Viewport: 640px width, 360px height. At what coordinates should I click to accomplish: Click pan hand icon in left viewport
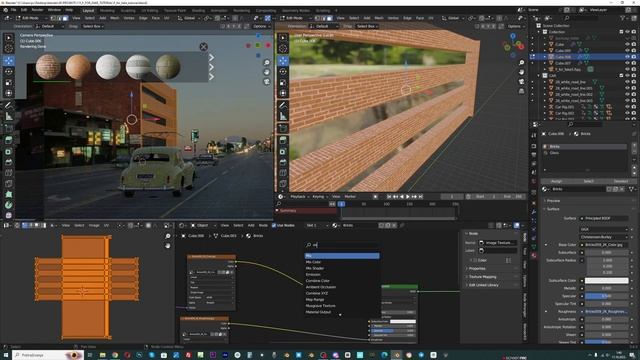click(267, 72)
